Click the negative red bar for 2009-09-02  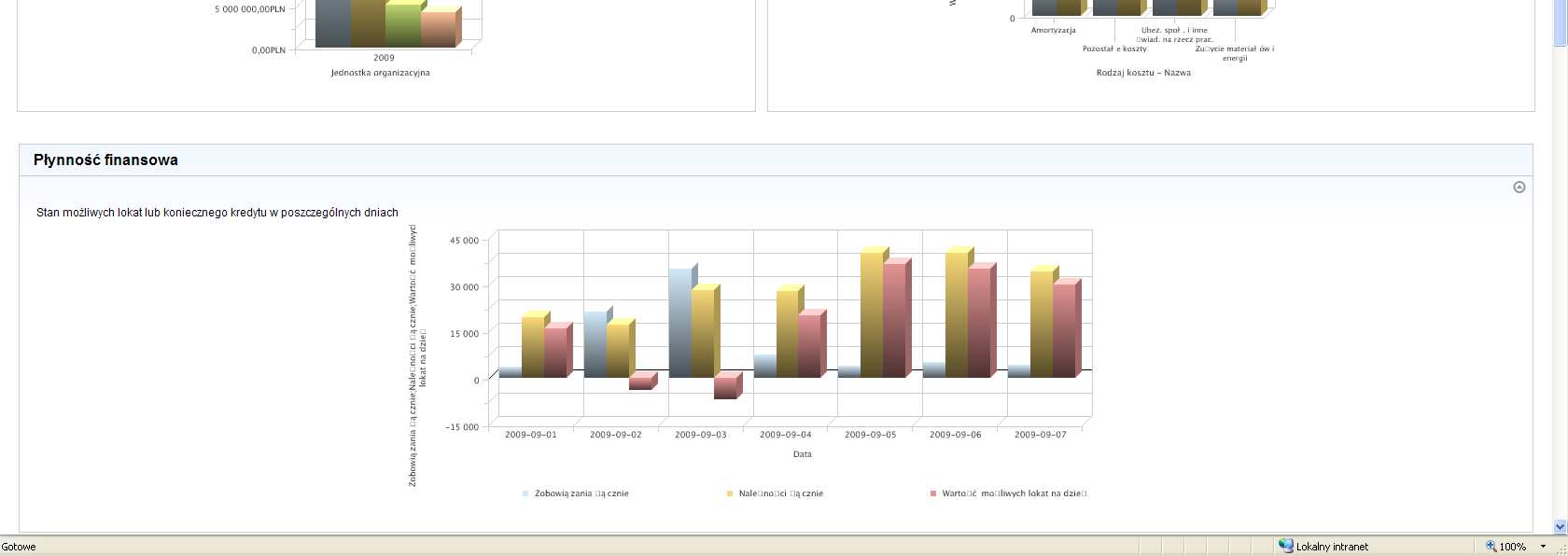tap(642, 382)
